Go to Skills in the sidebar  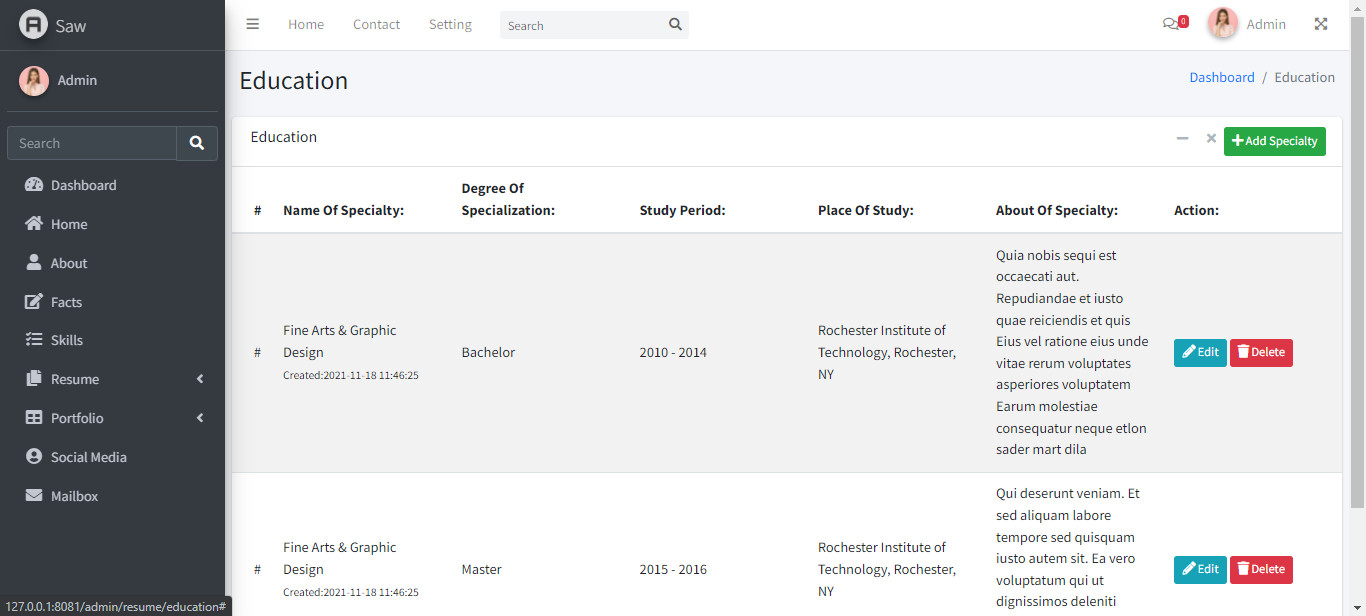click(x=67, y=340)
